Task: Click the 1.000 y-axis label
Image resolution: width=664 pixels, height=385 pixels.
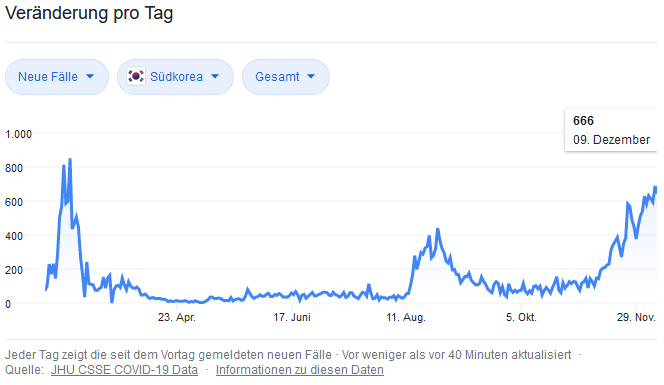Action: 18,134
